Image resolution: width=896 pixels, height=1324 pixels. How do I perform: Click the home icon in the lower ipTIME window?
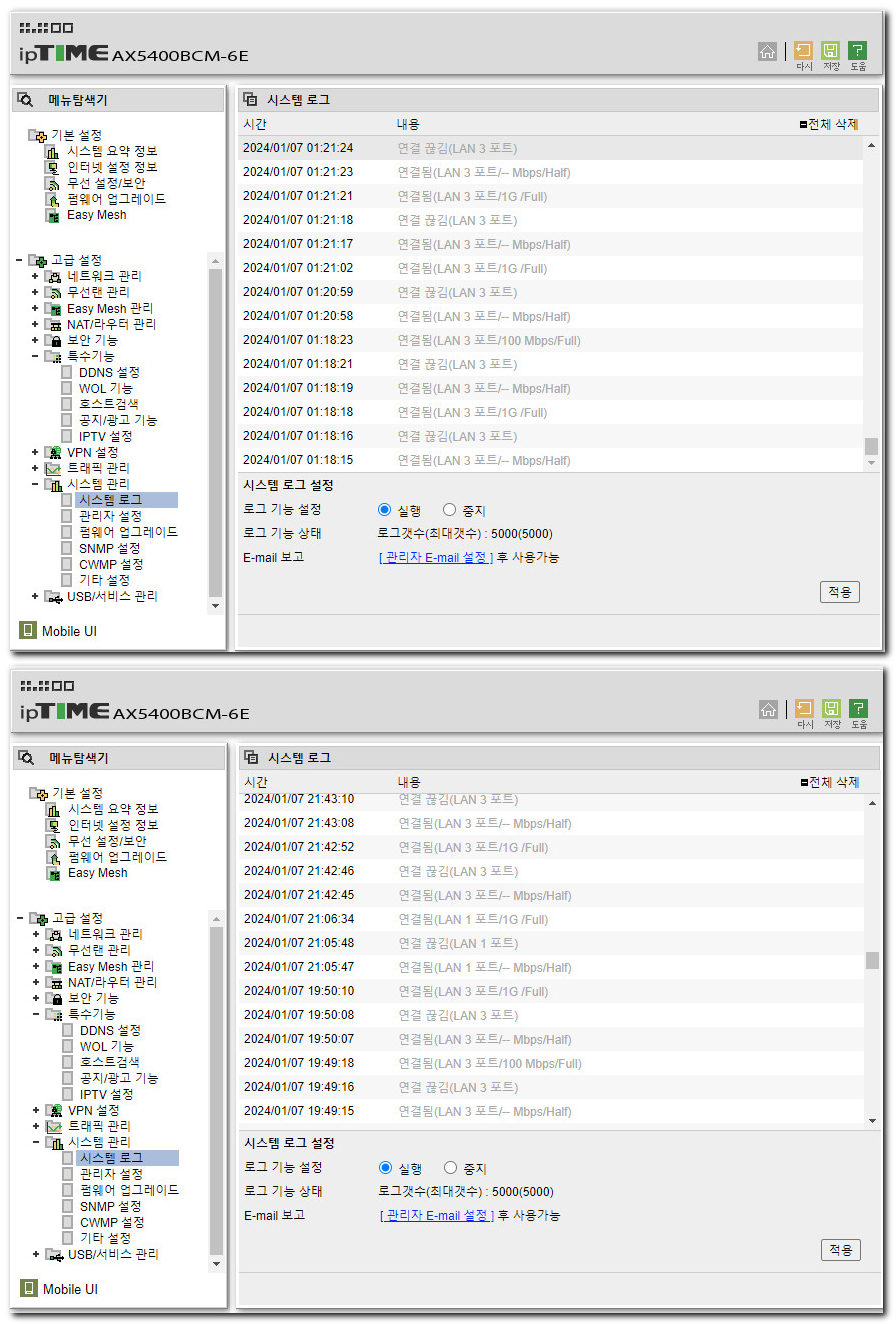point(768,709)
